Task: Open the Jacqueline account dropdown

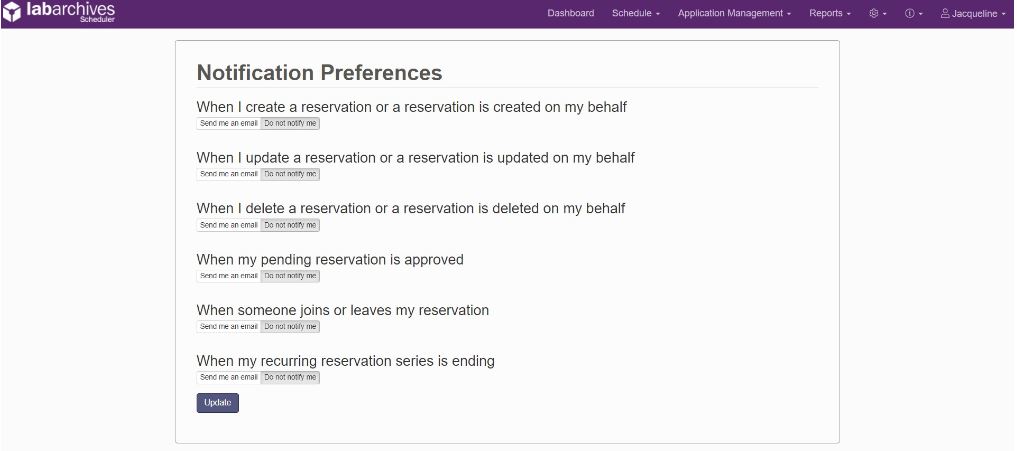Action: click(973, 13)
